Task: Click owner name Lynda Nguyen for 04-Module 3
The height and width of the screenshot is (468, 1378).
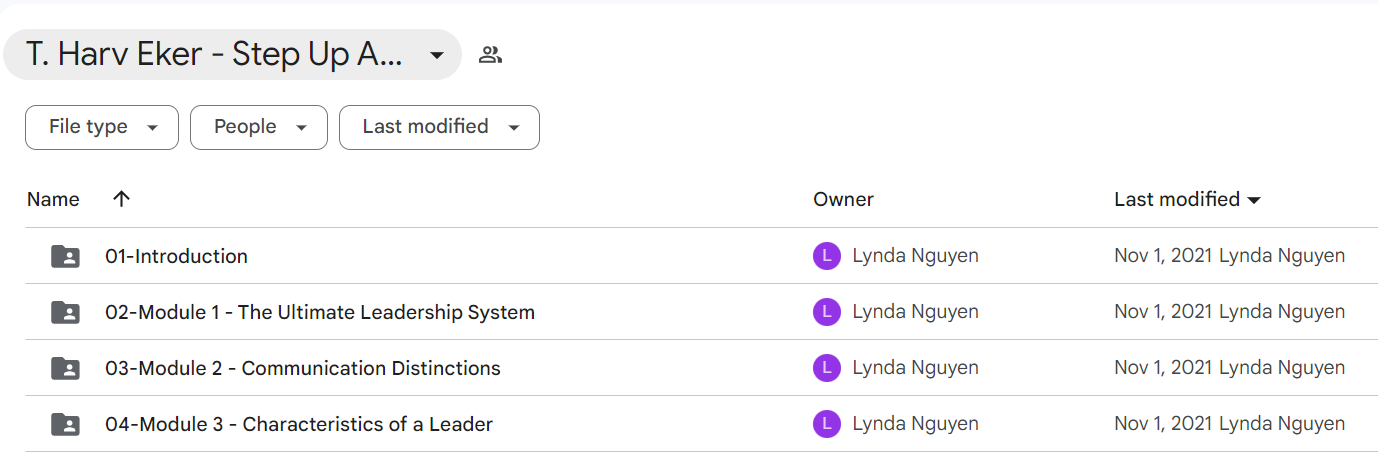Action: pos(915,424)
